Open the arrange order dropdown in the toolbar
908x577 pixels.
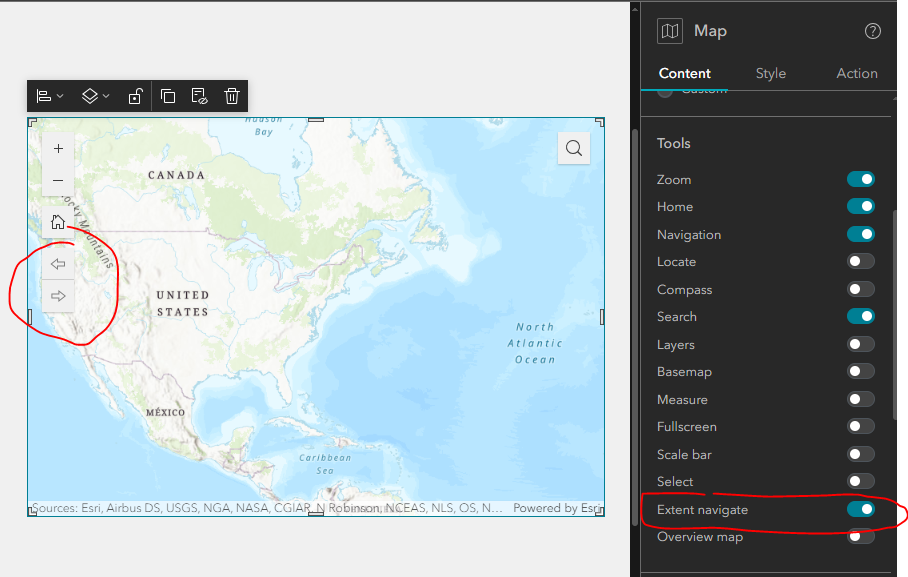coord(93,95)
